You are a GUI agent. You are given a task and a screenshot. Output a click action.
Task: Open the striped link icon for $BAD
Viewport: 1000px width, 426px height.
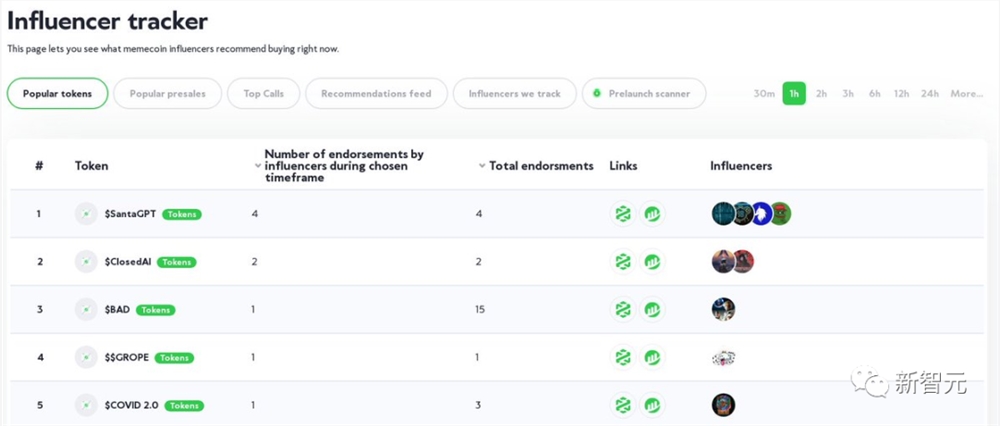coord(623,310)
